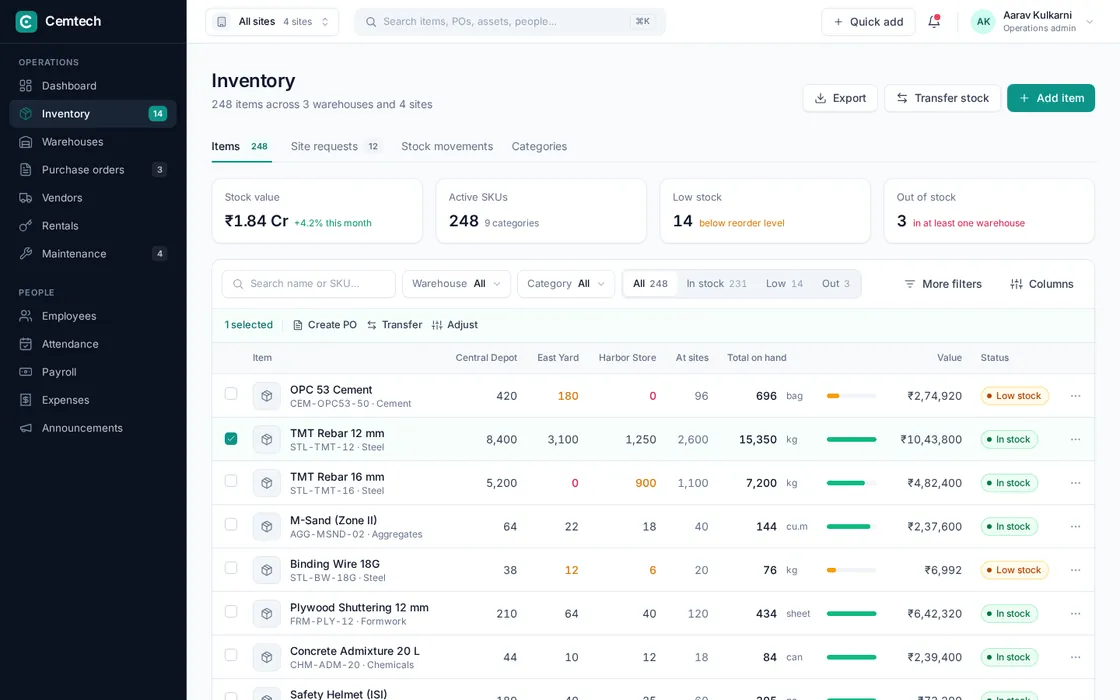Viewport: 1120px width, 700px height.
Task: Click Transfer in selection bar
Action: click(x=394, y=324)
